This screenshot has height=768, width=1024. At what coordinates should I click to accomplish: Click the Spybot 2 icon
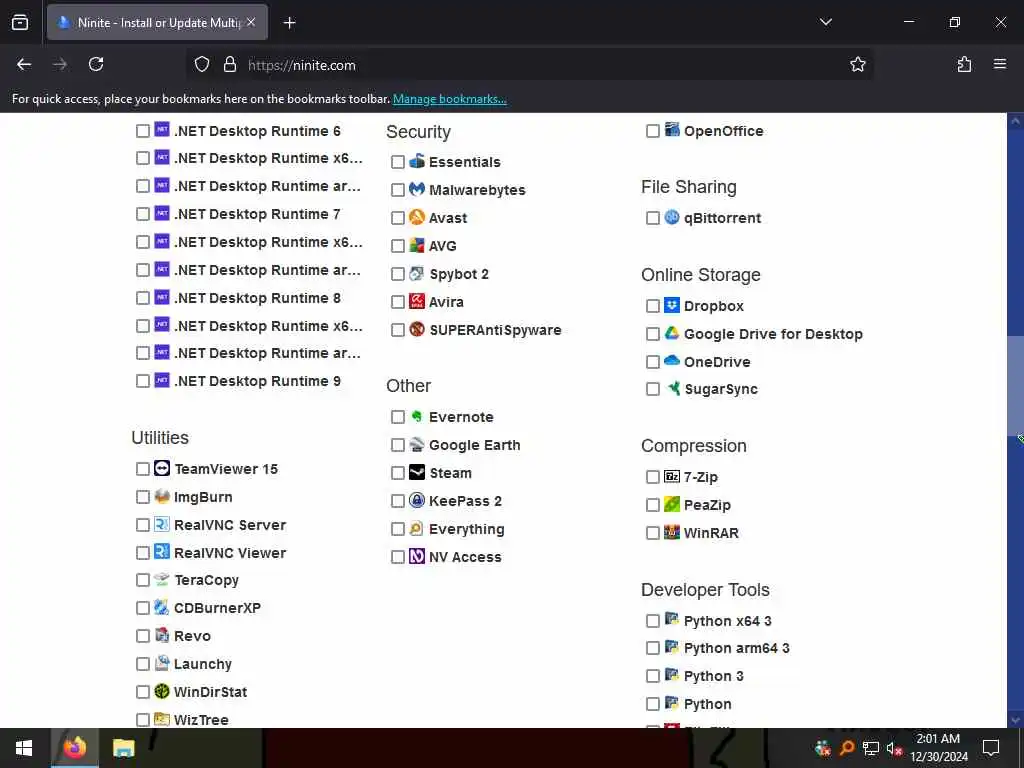coord(417,274)
